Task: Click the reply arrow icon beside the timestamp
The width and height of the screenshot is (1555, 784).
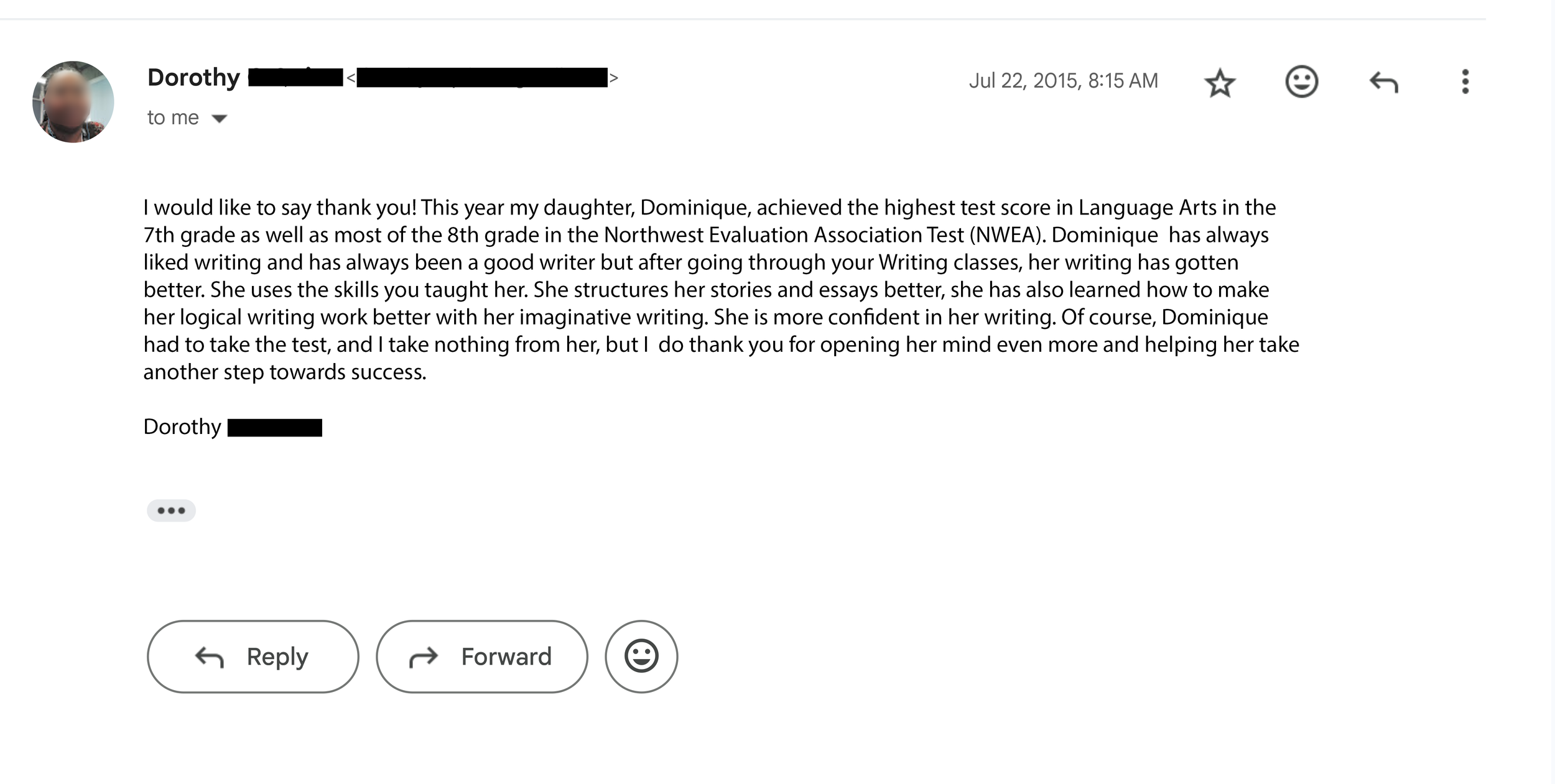Action: click(1384, 82)
